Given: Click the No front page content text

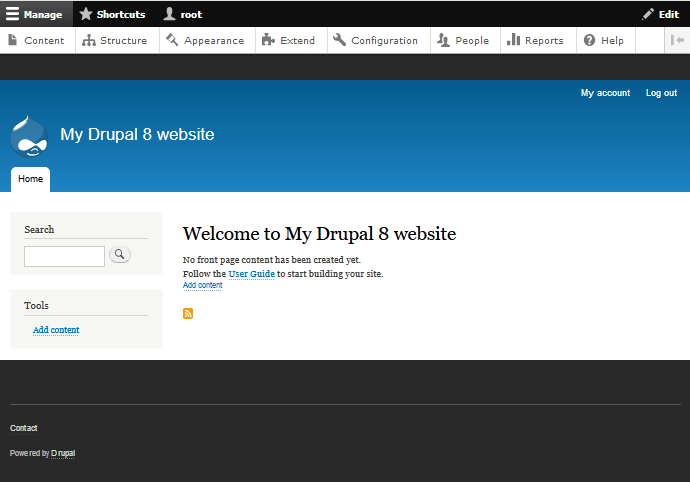Looking at the screenshot, I should [272, 260].
